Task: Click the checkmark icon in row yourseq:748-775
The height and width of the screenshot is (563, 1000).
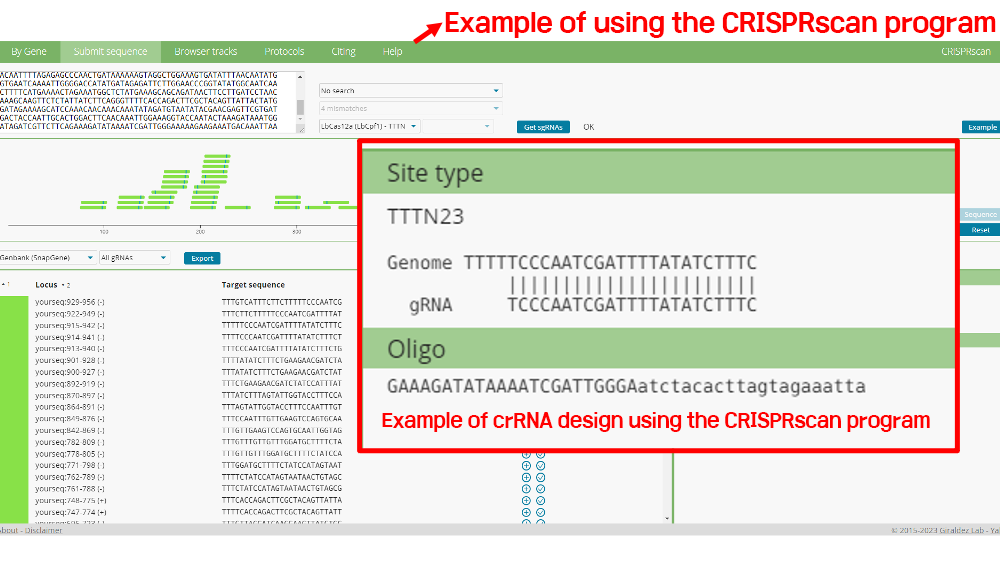Action: [540, 501]
